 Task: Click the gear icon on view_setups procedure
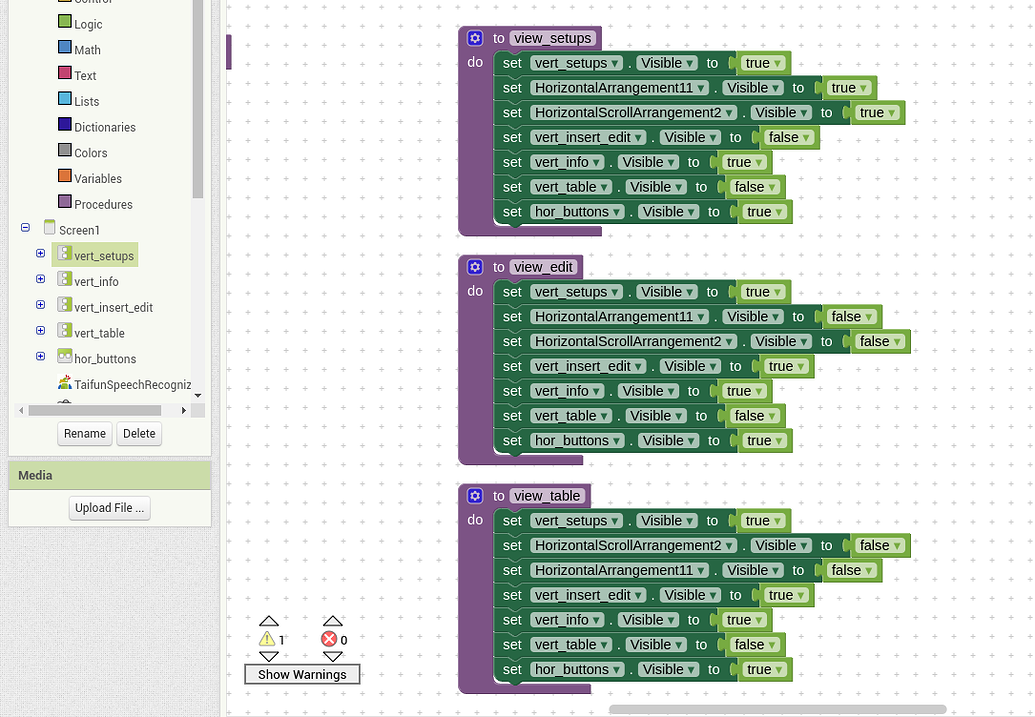click(x=475, y=38)
